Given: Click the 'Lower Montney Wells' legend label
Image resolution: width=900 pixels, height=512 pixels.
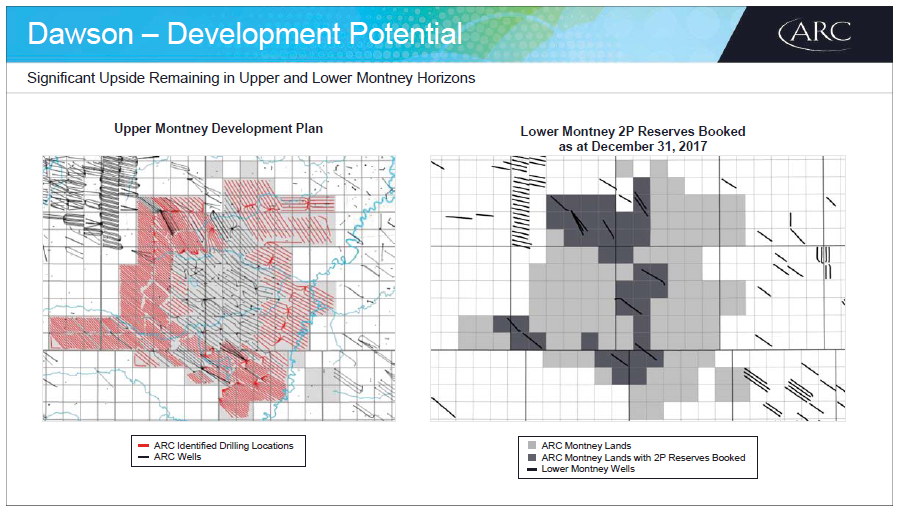Looking at the screenshot, I should tap(588, 469).
